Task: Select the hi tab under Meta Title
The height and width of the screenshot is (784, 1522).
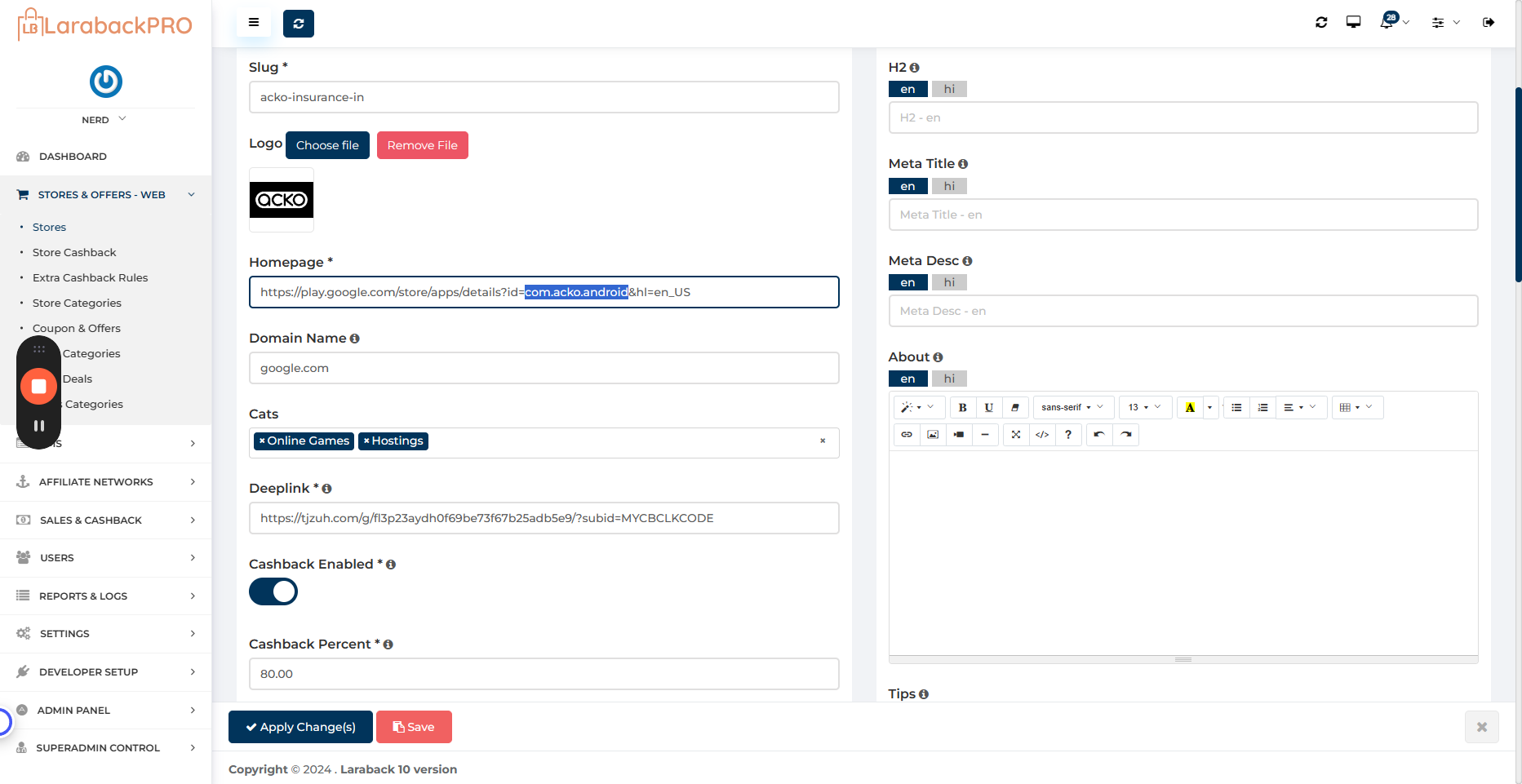Action: tap(949, 186)
